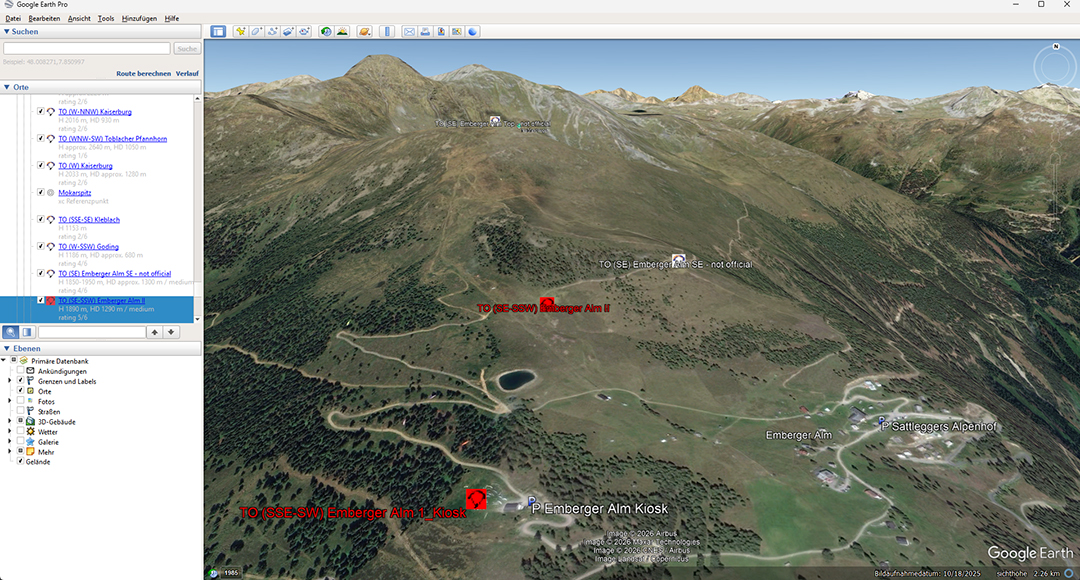Image resolution: width=1080 pixels, height=580 pixels.
Task: Uncheck the Mokarspitz placemark checkbox
Action: tap(41, 192)
